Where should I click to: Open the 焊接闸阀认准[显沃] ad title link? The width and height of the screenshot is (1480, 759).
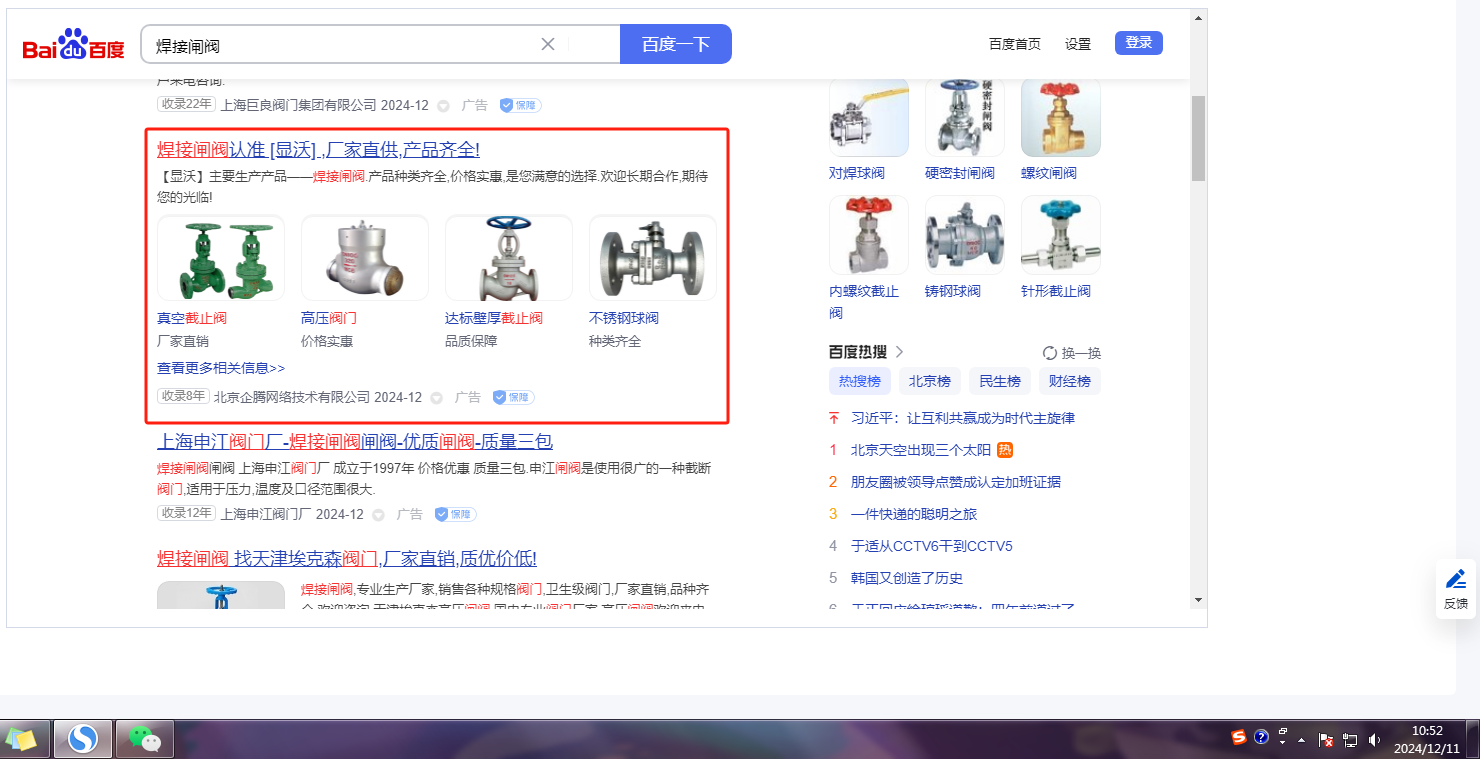pyautogui.click(x=318, y=150)
